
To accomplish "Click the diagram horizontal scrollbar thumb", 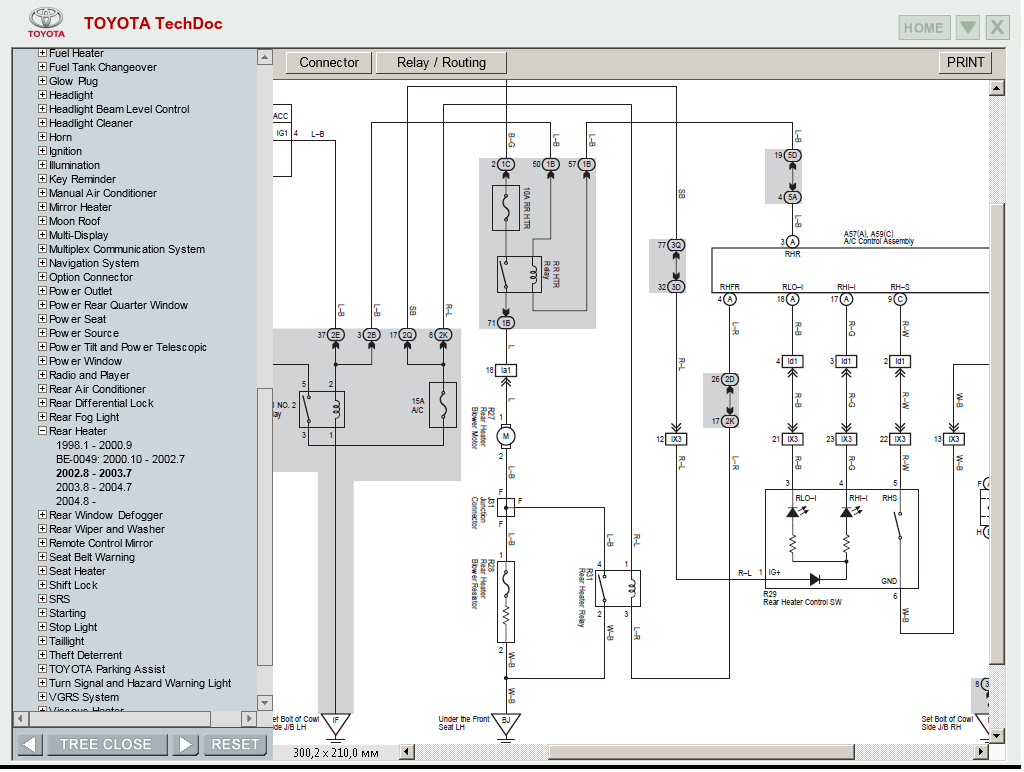I will tap(701, 752).
